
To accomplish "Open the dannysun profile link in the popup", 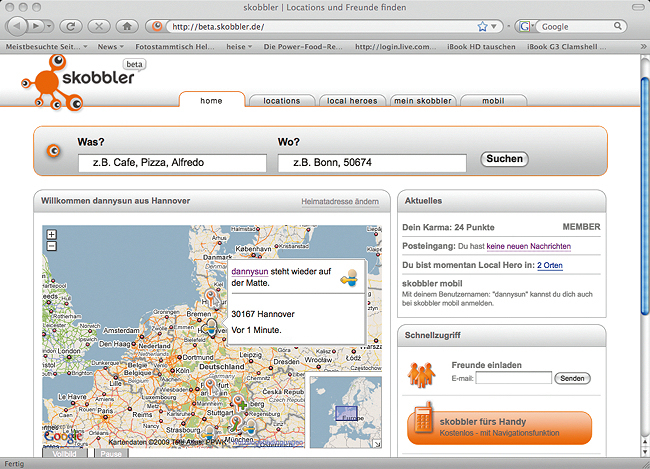I will coord(250,272).
